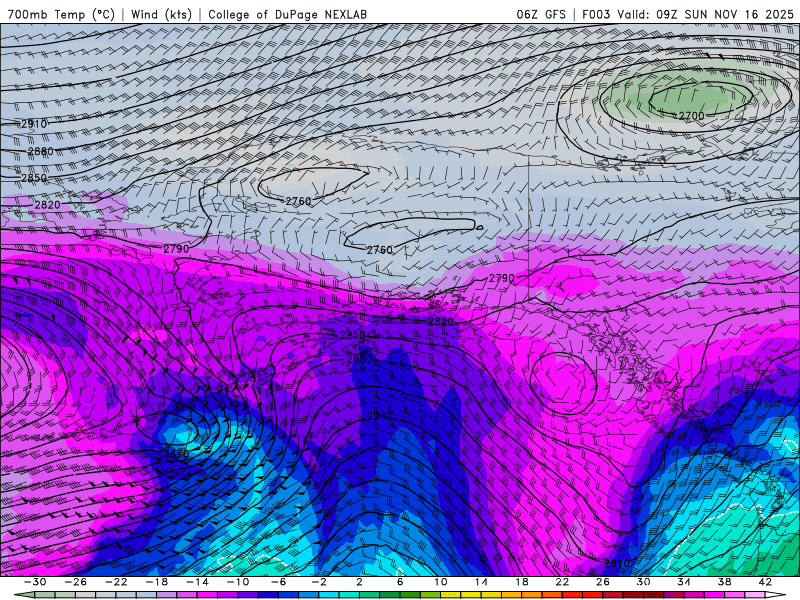Click the upper 2760 contour label
Viewport: 800px width, 600px height.
coord(298,202)
